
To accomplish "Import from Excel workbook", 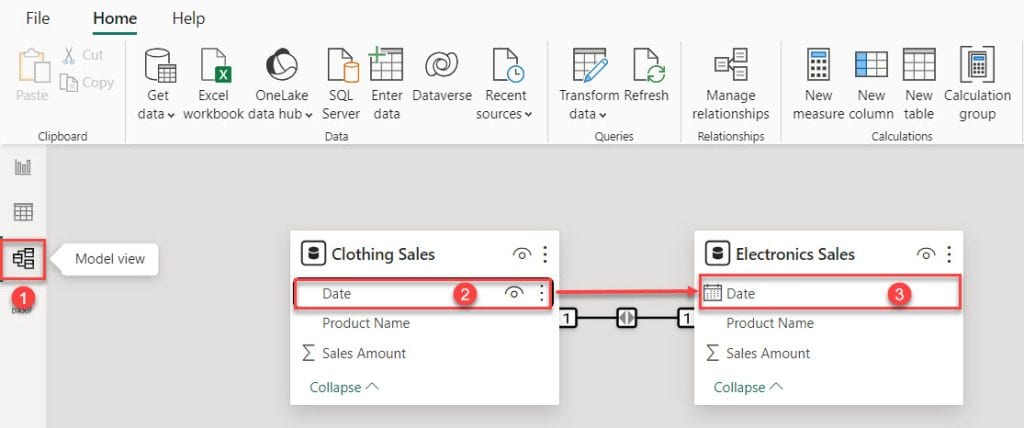I will tap(214, 84).
